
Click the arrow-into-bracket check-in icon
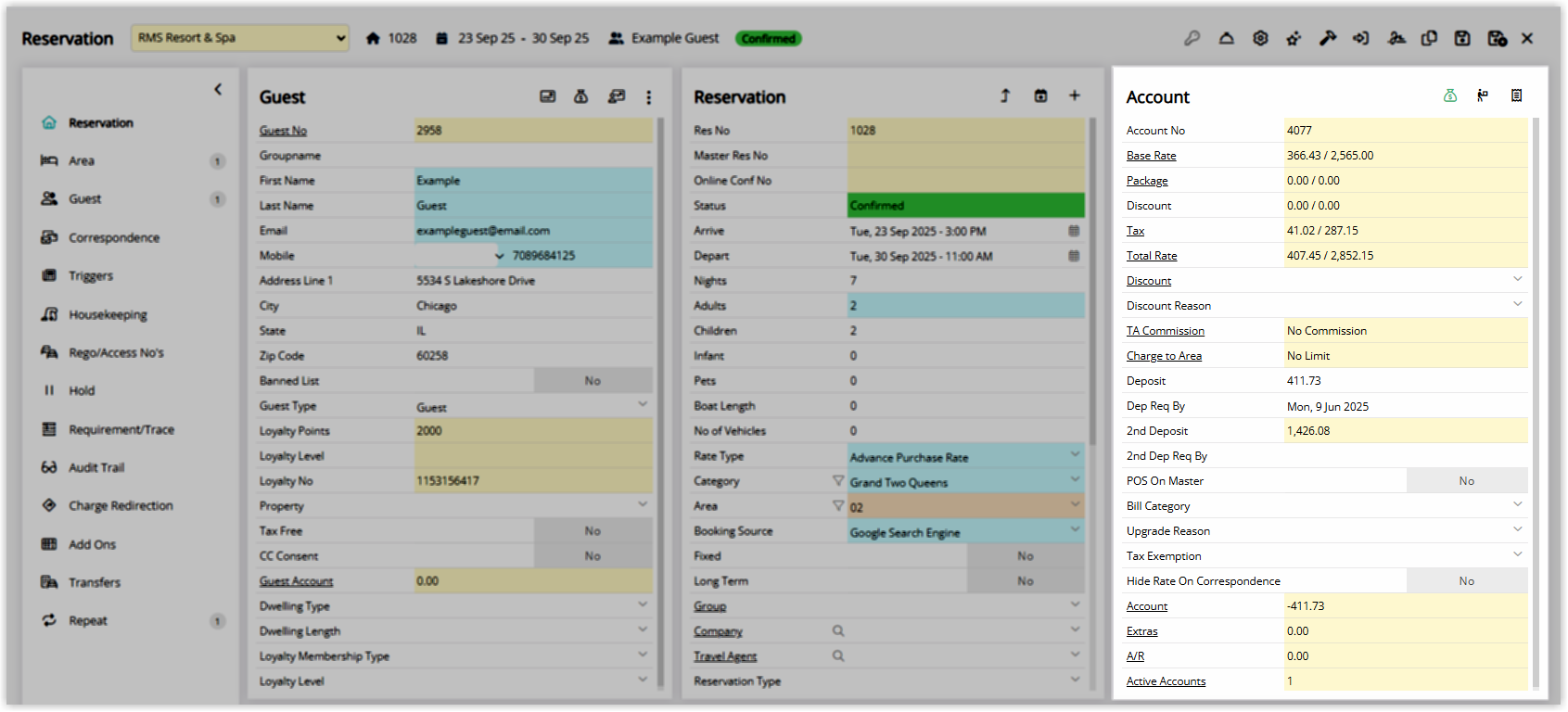tap(1361, 38)
